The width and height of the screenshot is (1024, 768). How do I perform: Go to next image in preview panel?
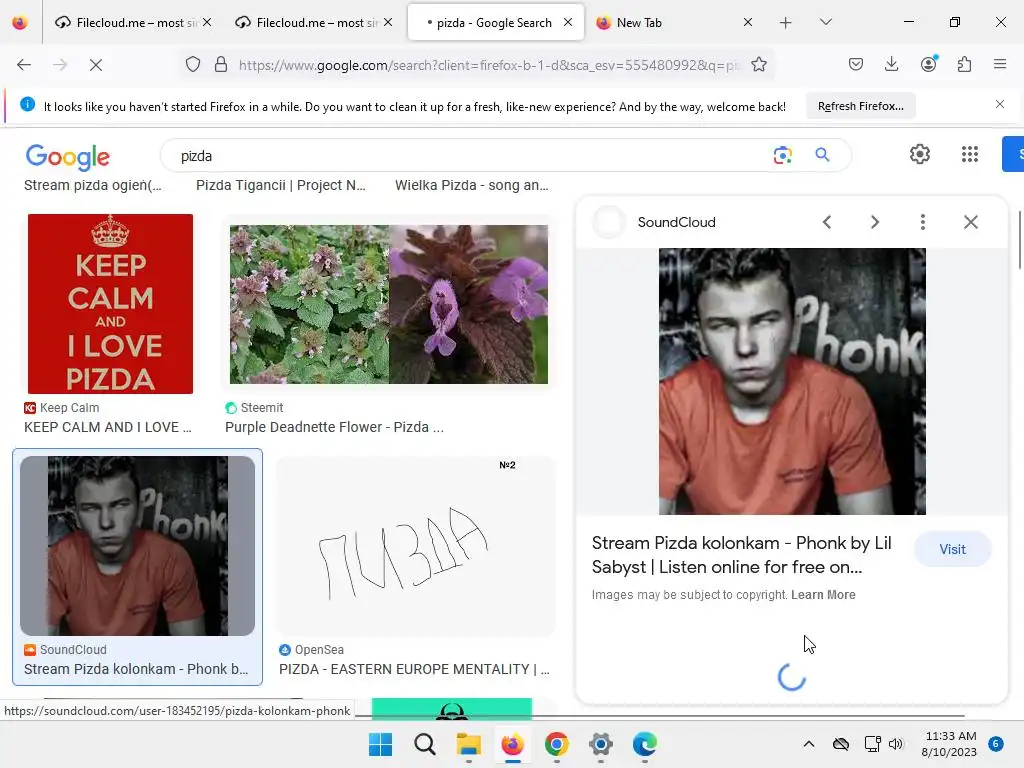point(875,222)
